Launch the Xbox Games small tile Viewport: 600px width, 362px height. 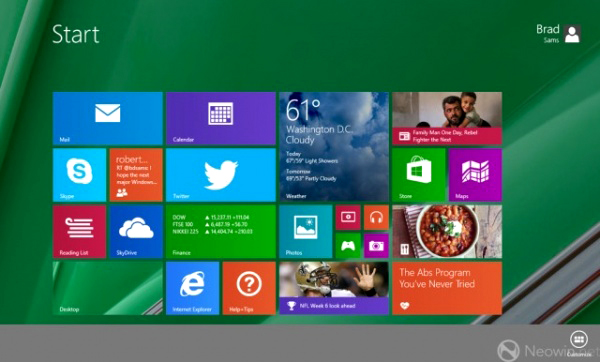[x=348, y=246]
